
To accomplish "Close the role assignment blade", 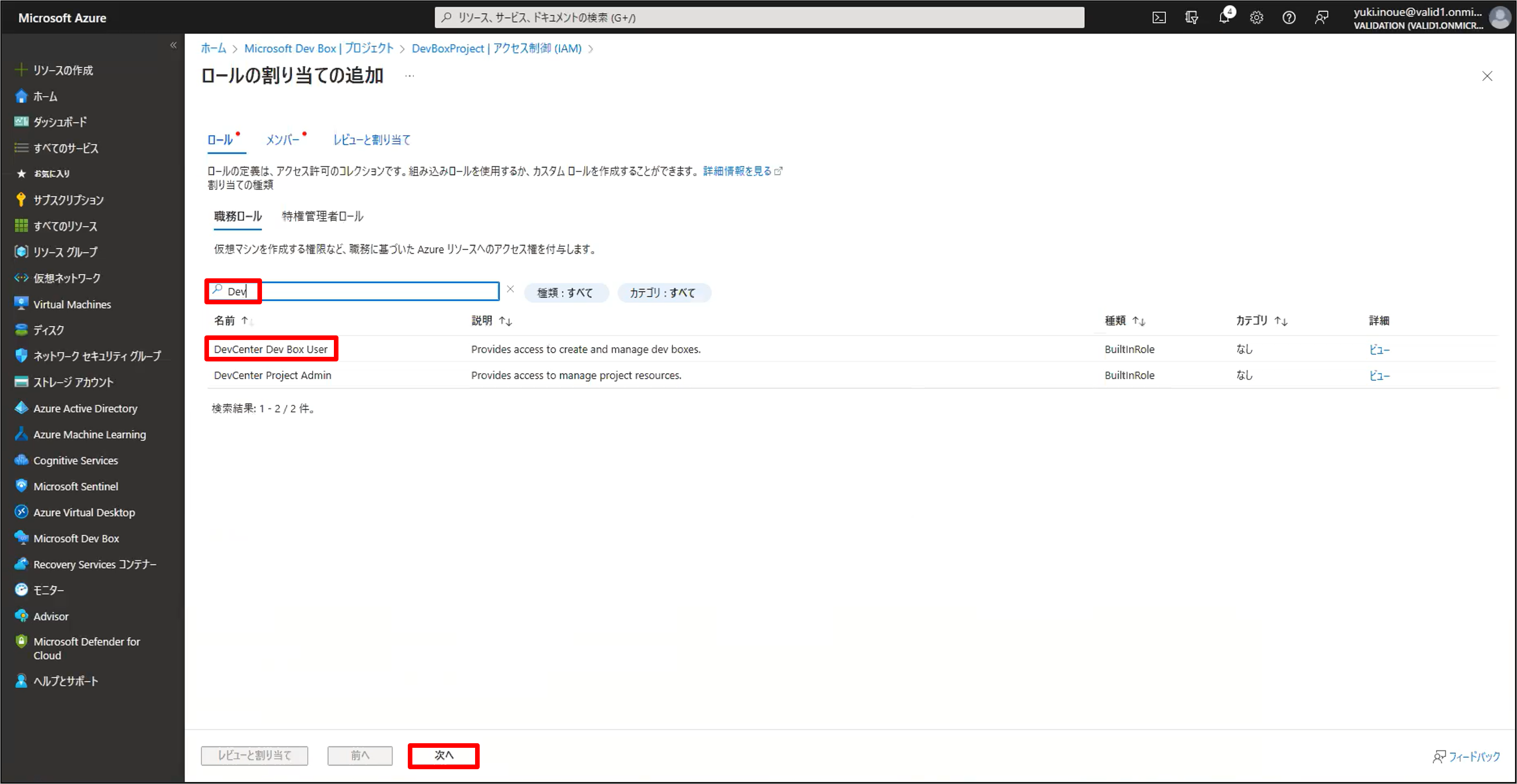I will [x=1487, y=76].
